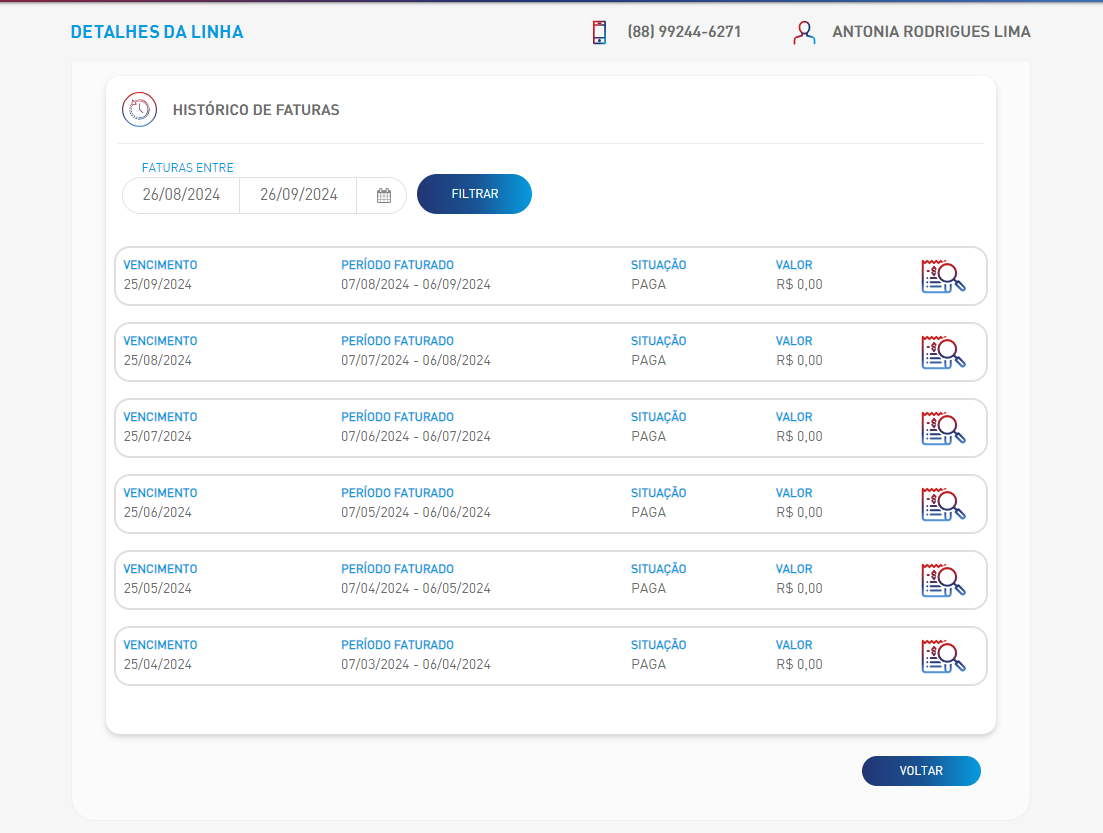Click PAGA status in the 25/08/2024 row
The height and width of the screenshot is (833, 1103).
click(x=649, y=360)
